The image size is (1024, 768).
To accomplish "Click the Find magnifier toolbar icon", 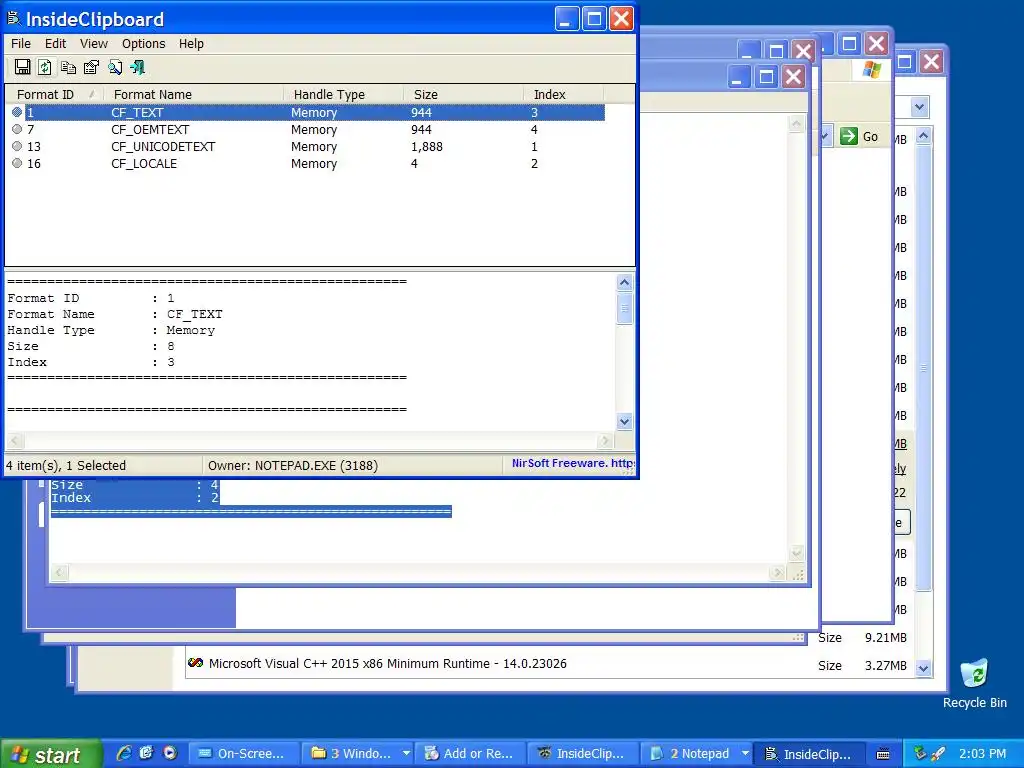I will point(115,67).
